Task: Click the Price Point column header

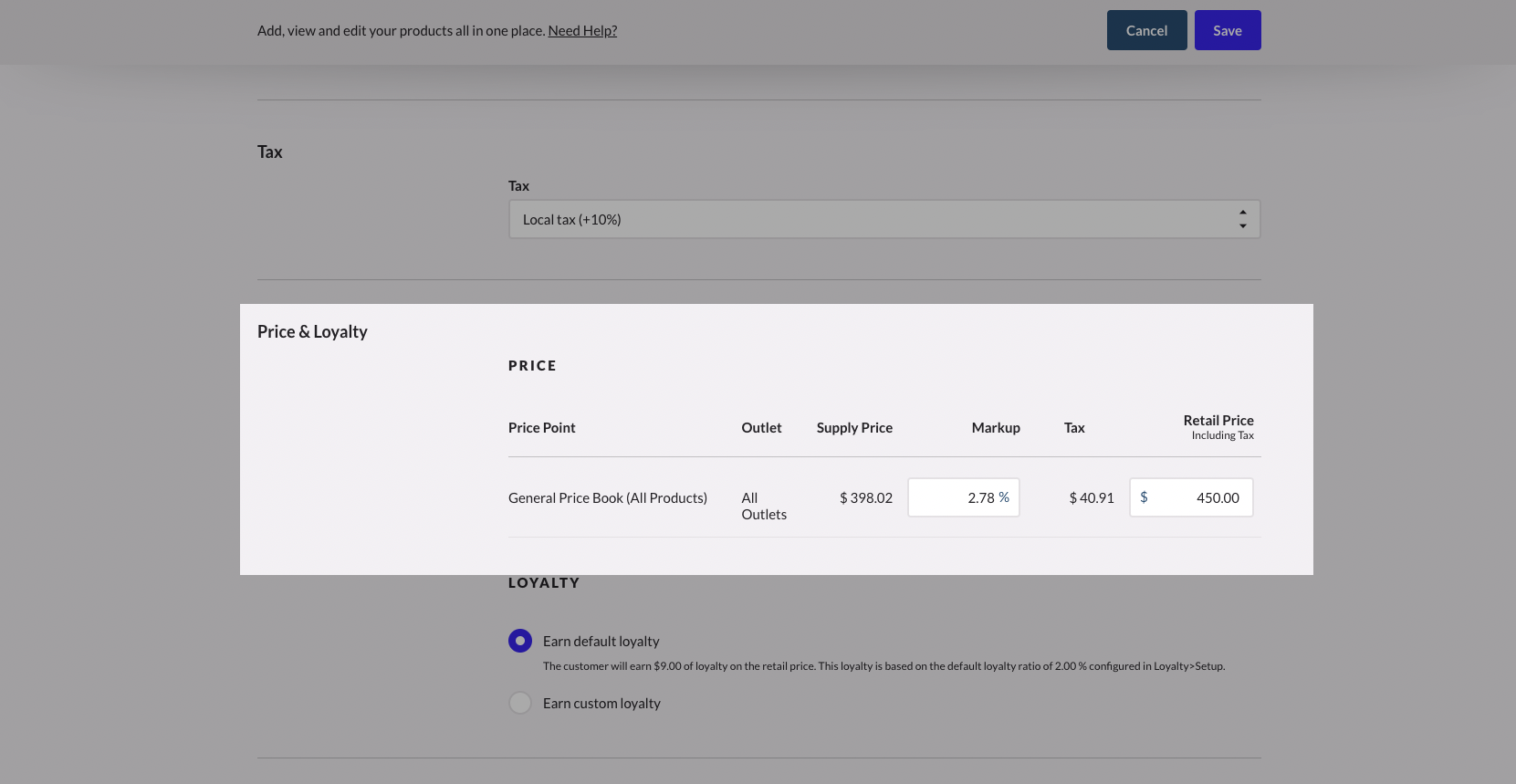Action: (541, 427)
